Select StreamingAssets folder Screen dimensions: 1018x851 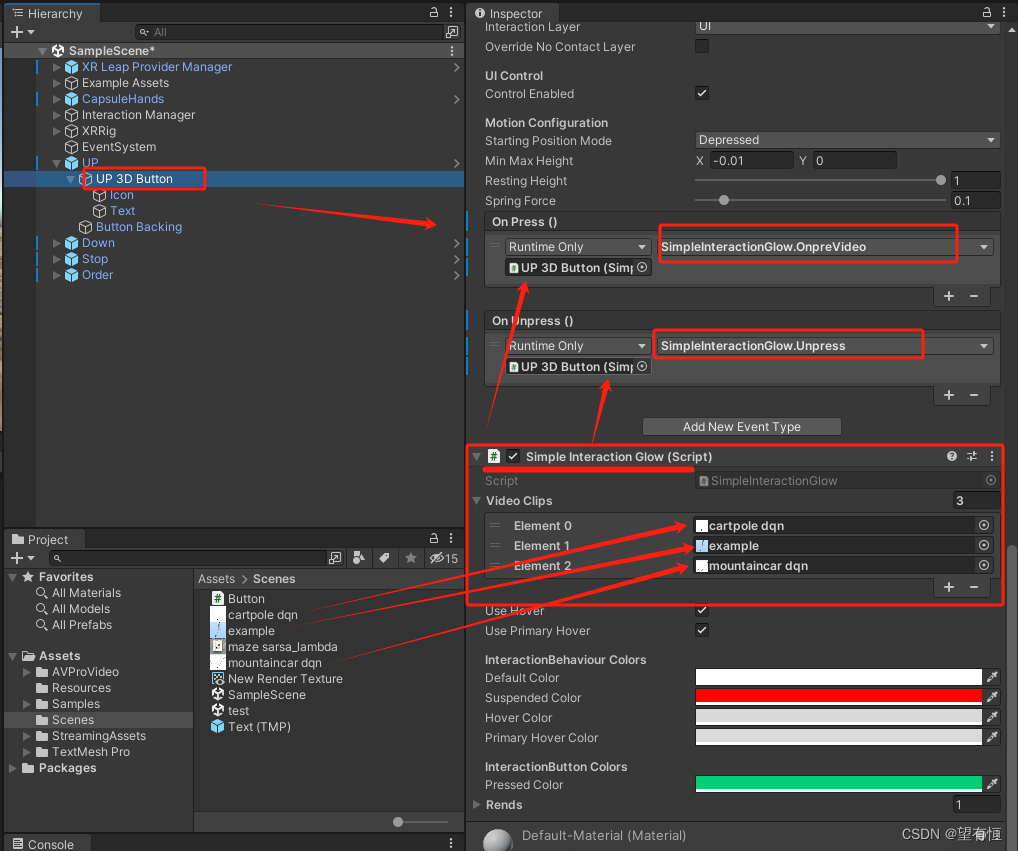click(x=99, y=735)
